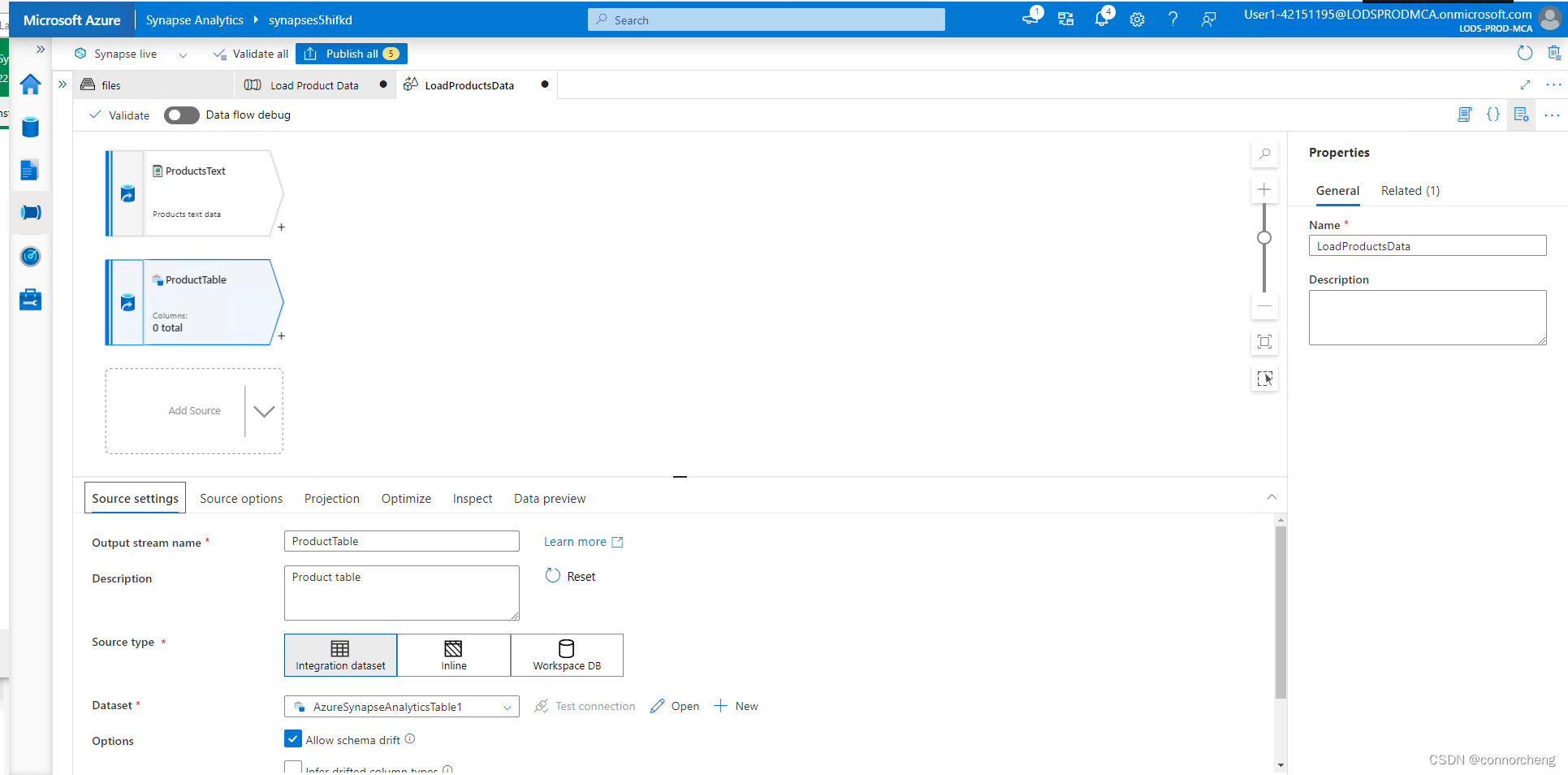Add a transformation after ProductTable
This screenshot has width=1568, height=775.
pos(281,336)
